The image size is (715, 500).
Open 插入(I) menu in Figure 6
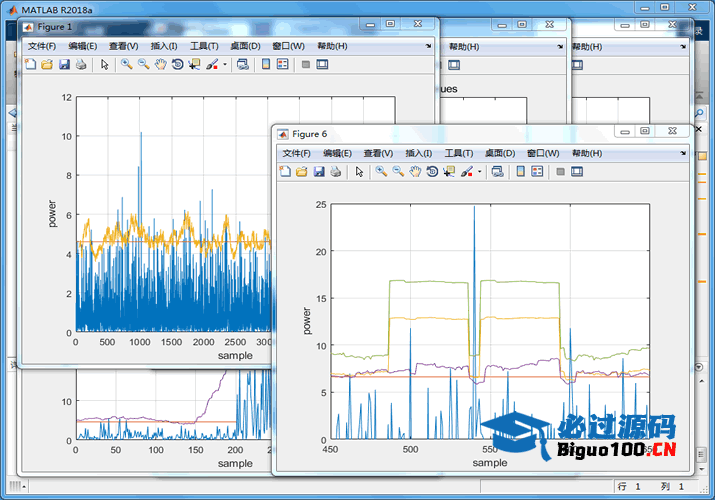pos(419,153)
